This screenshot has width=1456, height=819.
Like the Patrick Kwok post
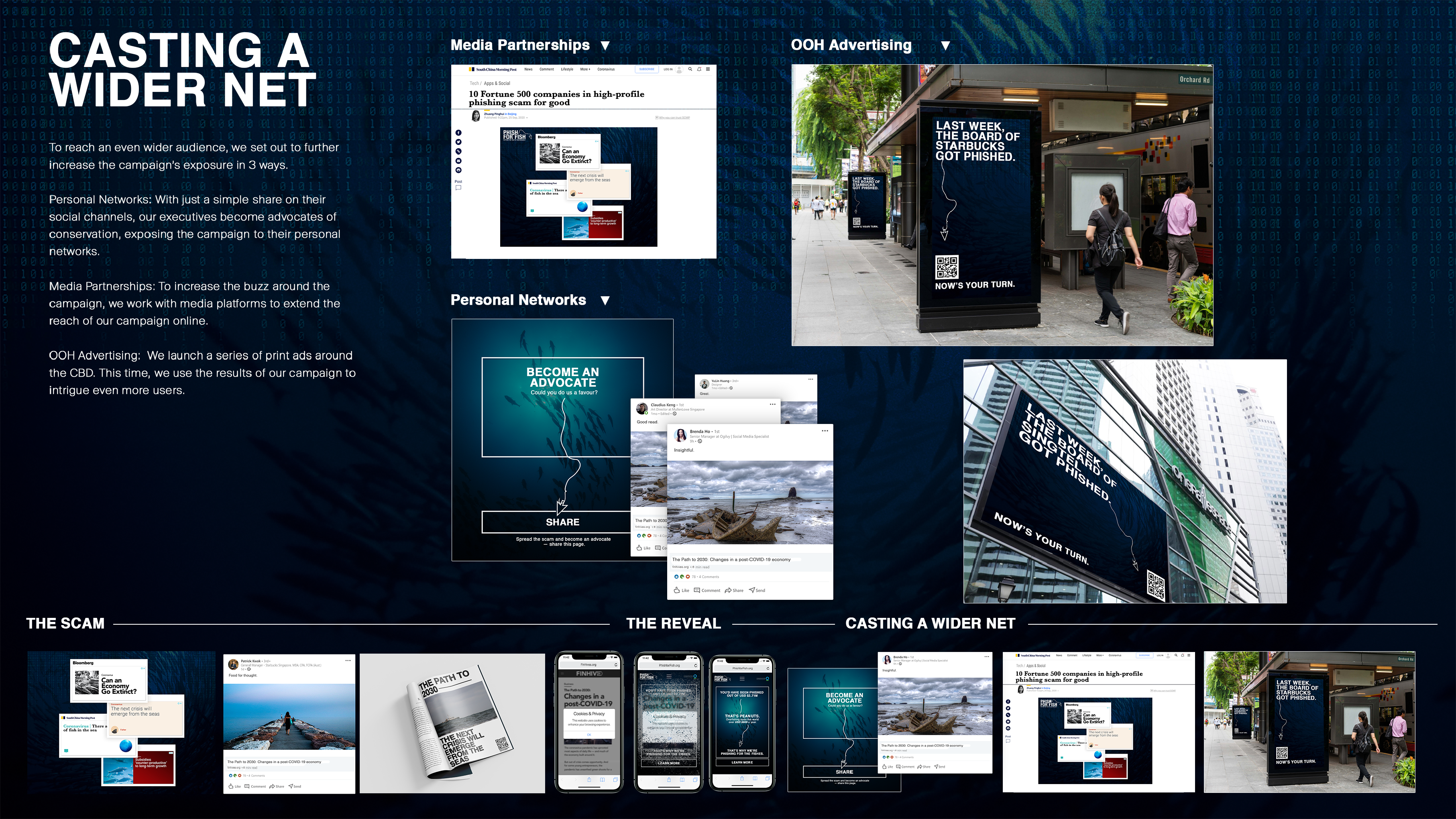point(234,786)
